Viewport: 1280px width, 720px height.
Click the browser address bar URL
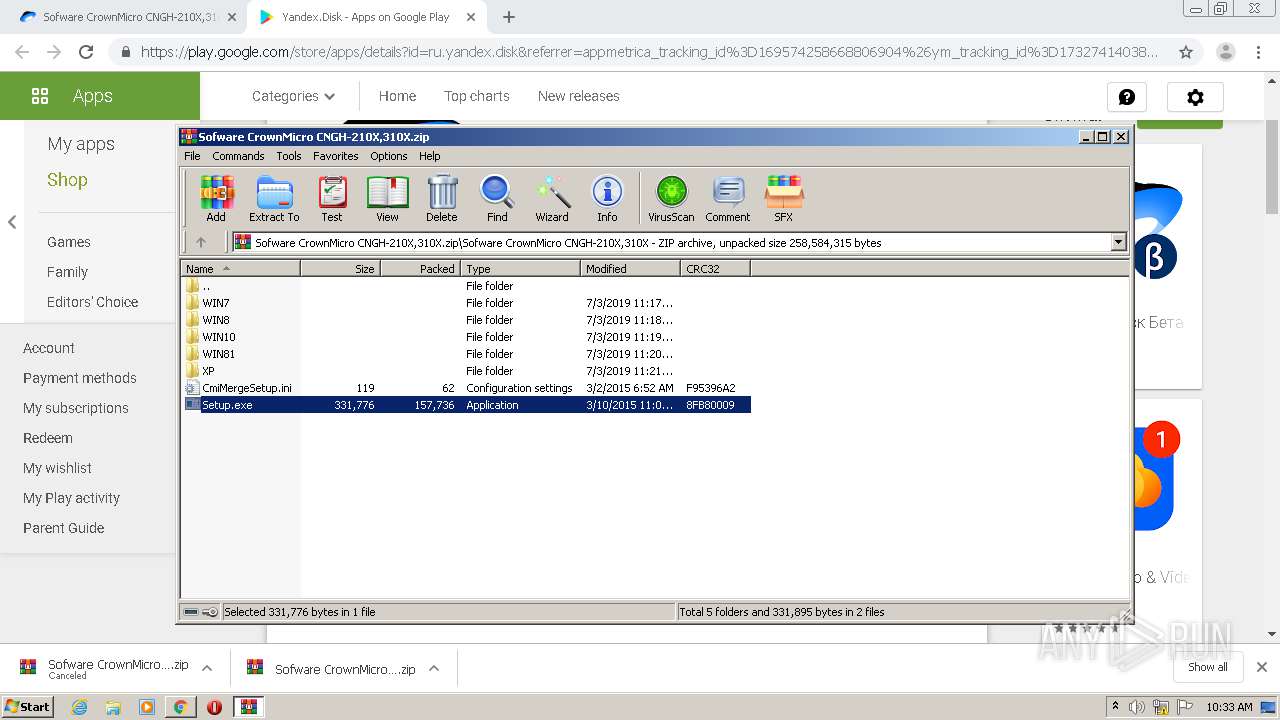[x=649, y=52]
